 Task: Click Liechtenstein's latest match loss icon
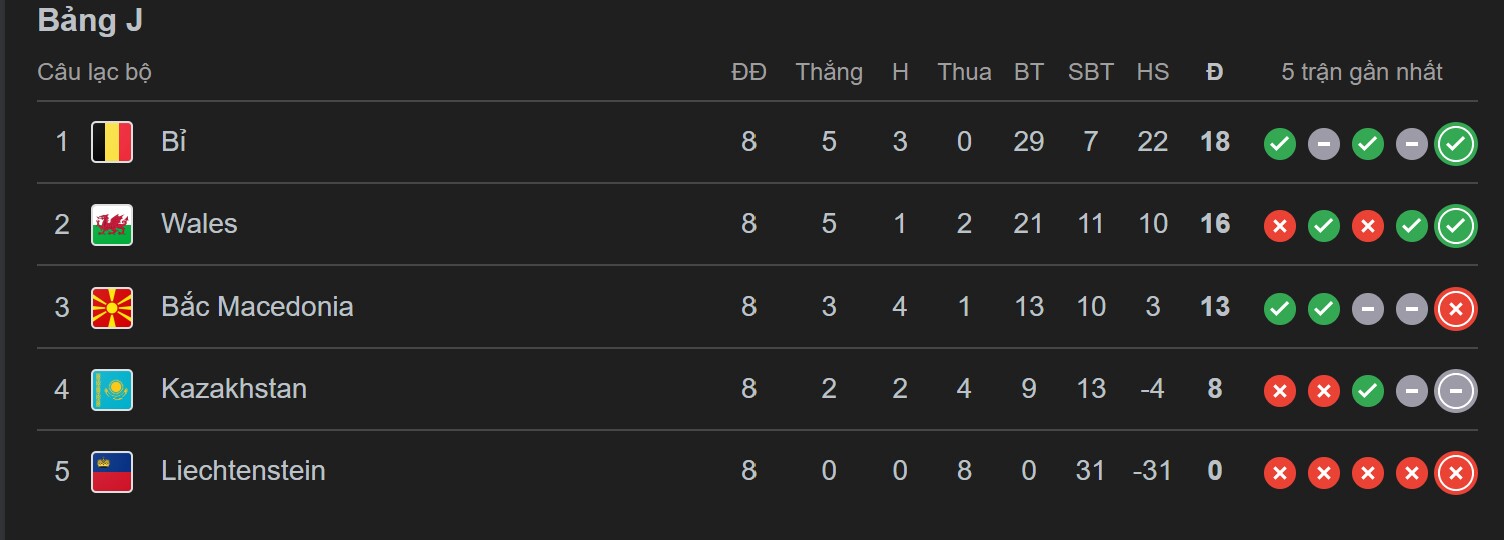pos(1455,474)
